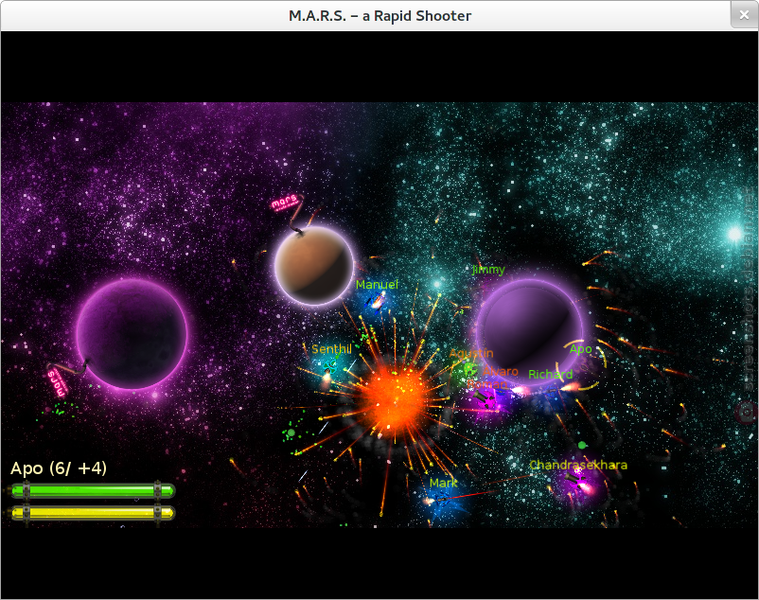Screen dimensions: 759x600
Task: Click the orange Mars home planet
Action: pos(314,266)
